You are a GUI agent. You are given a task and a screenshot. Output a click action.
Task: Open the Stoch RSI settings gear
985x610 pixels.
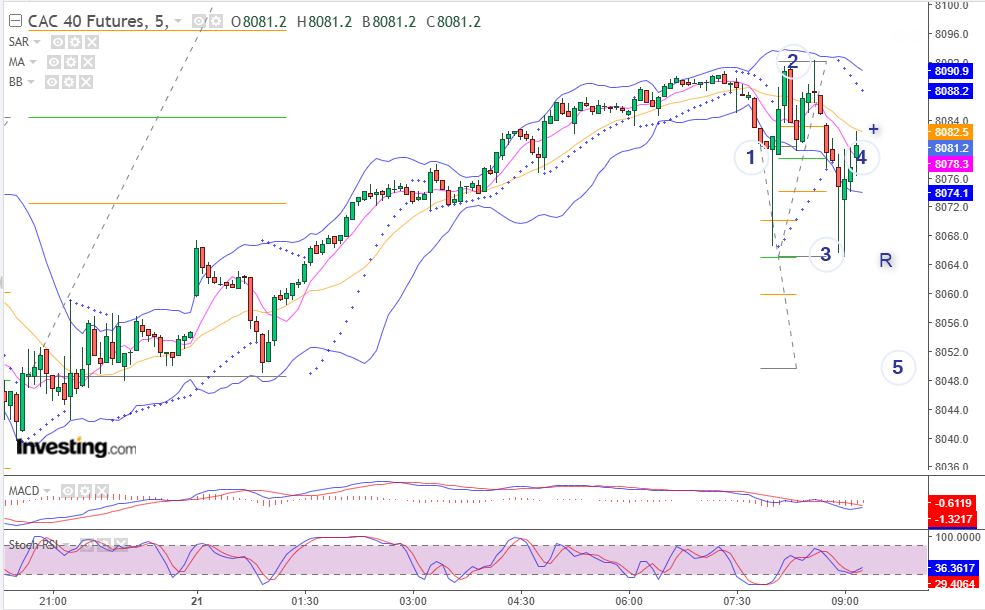click(104, 545)
